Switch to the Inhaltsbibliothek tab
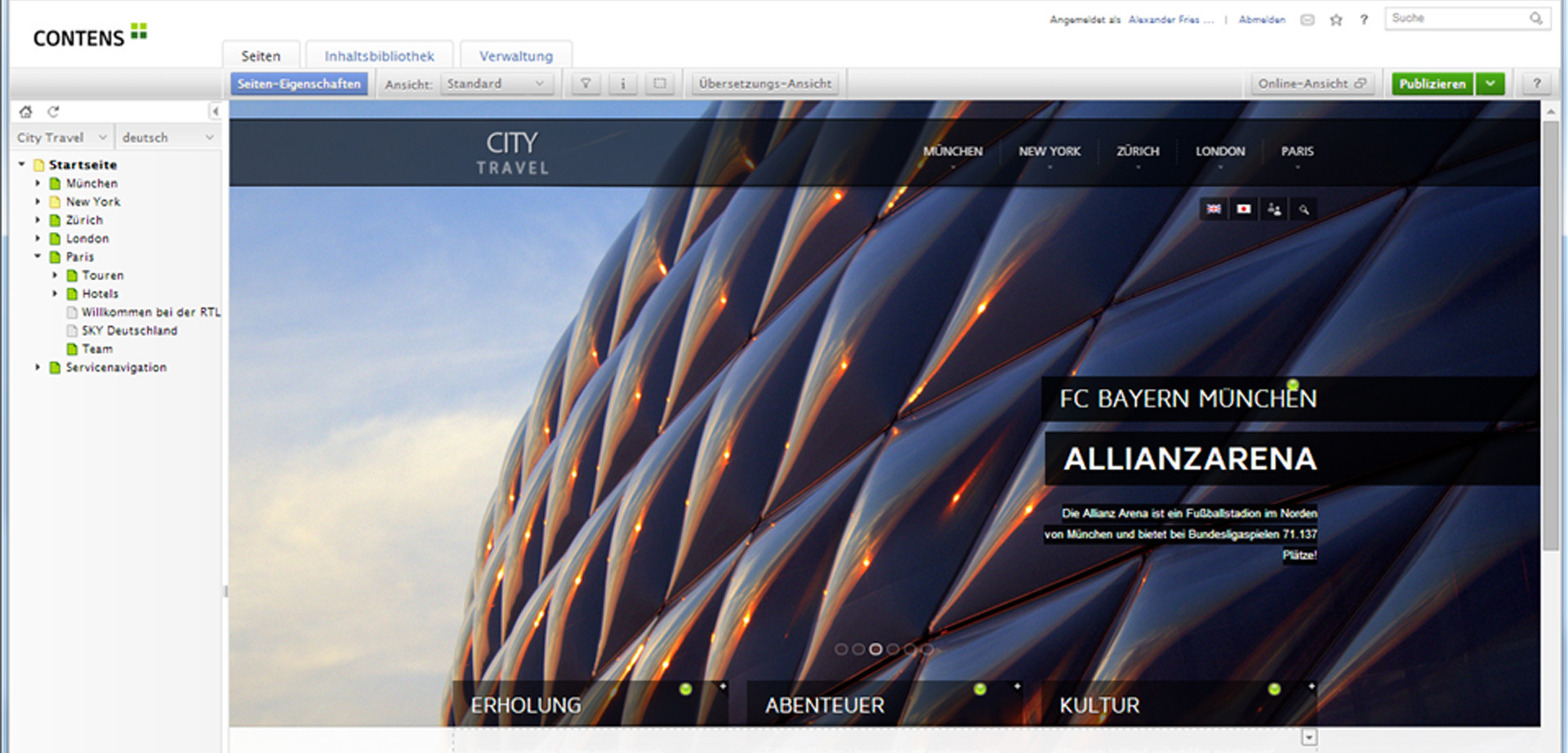Viewport: 1568px width, 753px height. tap(379, 56)
